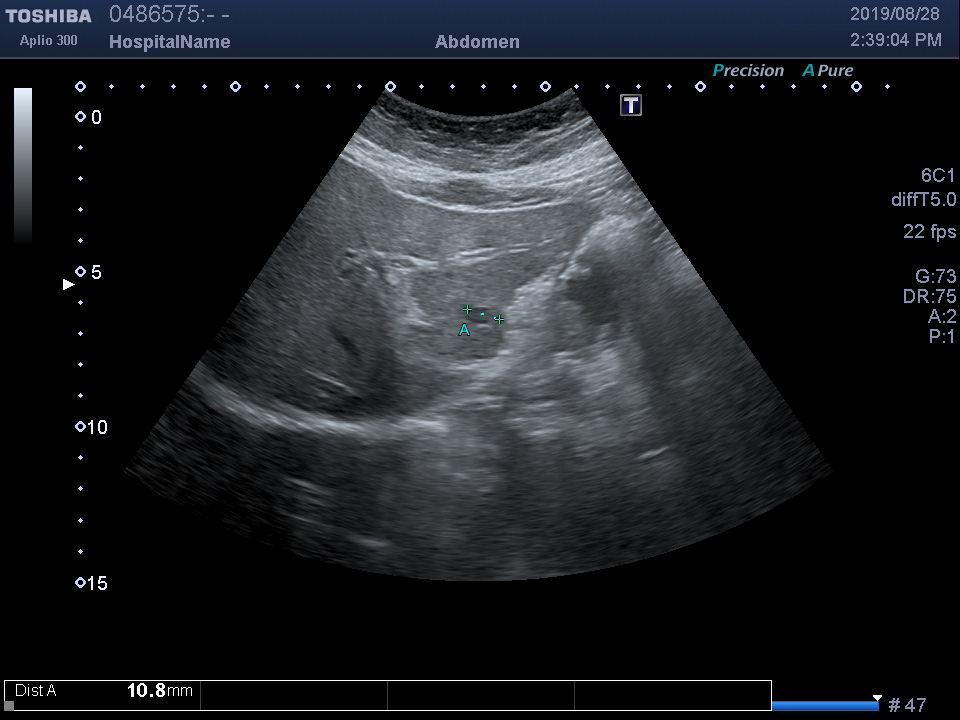Click the TOSHIBA logo

[x=48, y=16]
